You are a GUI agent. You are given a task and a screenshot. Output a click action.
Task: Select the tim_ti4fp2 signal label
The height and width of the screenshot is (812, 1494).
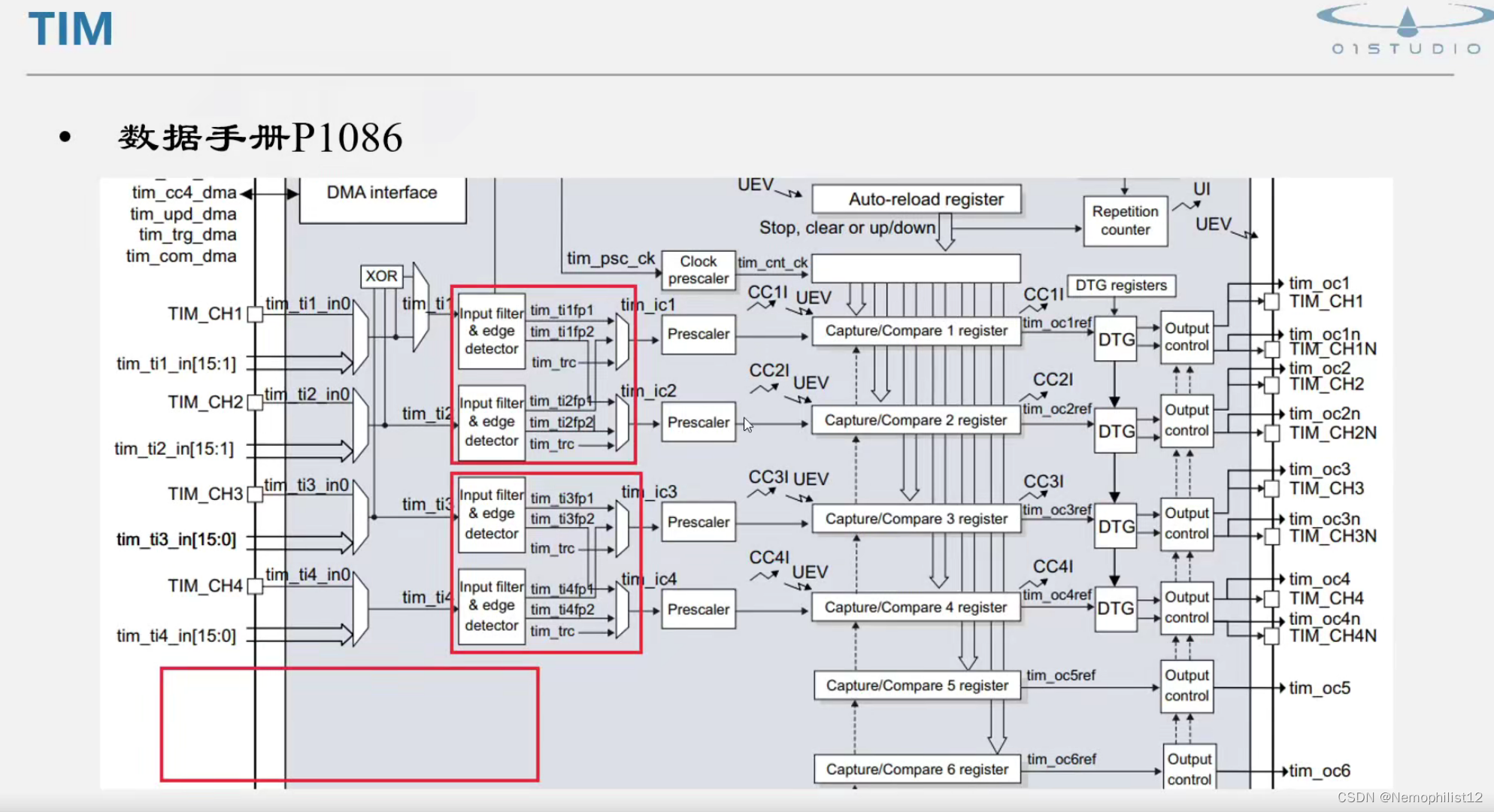(x=562, y=610)
